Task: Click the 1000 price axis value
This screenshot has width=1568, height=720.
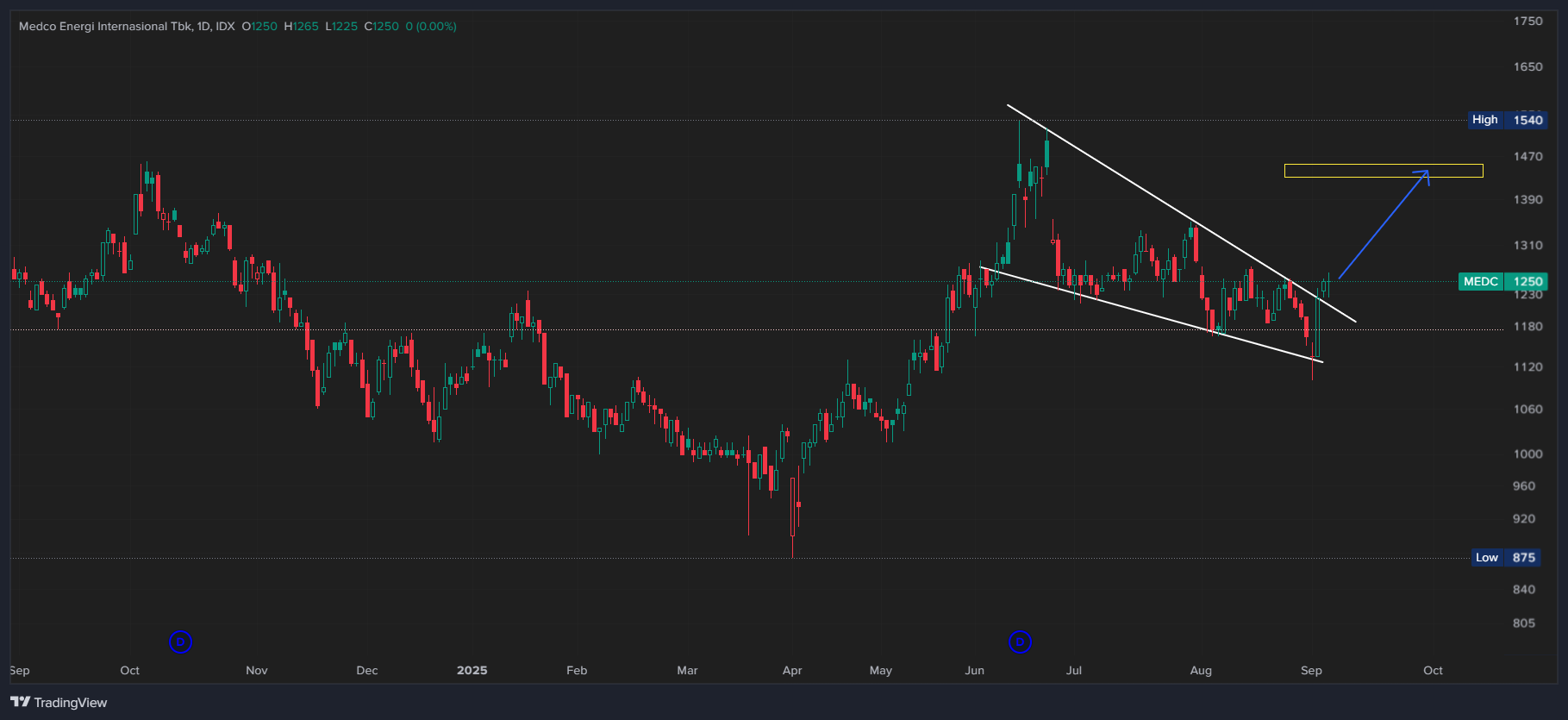Action: tap(1528, 454)
